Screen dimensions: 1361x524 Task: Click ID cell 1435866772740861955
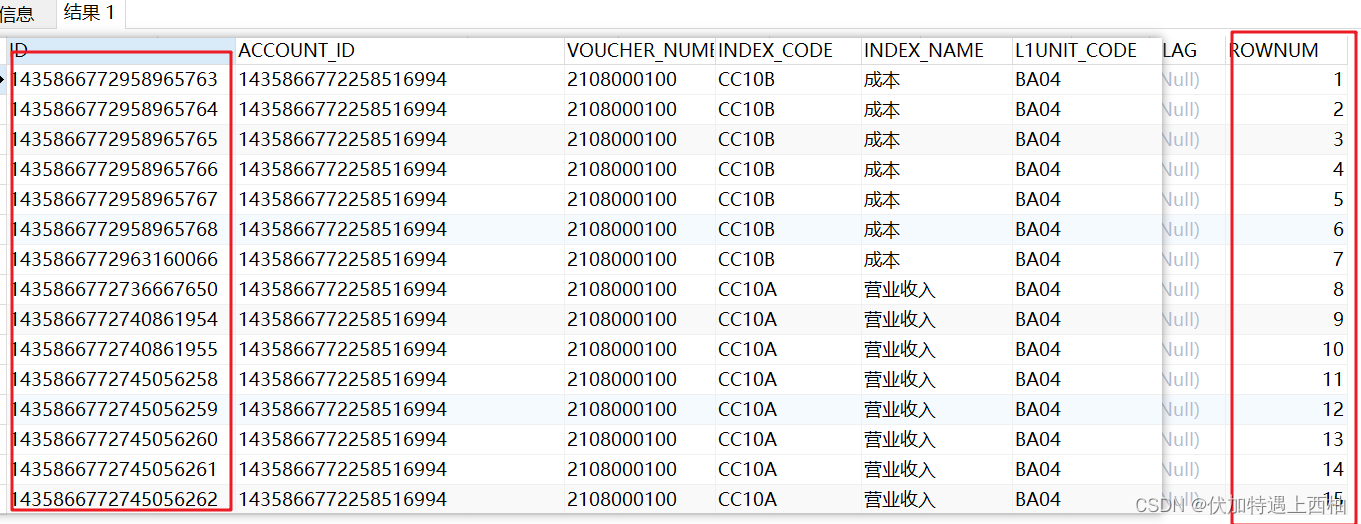pos(122,349)
